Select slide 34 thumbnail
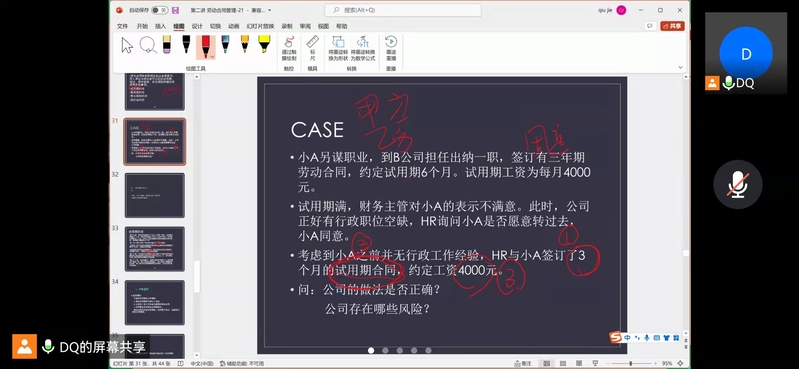Viewport: 799px width, 369px height. coord(154,303)
